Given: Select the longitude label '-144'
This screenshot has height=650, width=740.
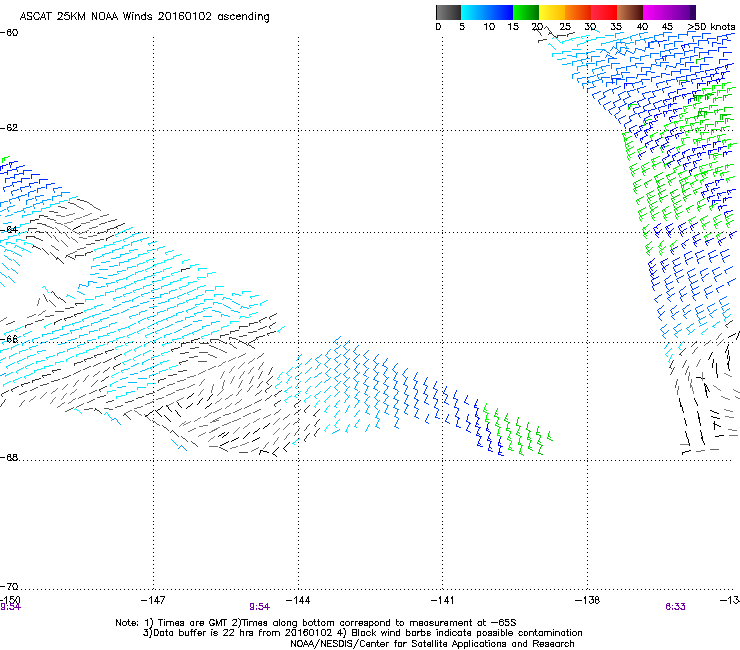Looking at the screenshot, I should coord(298,600).
